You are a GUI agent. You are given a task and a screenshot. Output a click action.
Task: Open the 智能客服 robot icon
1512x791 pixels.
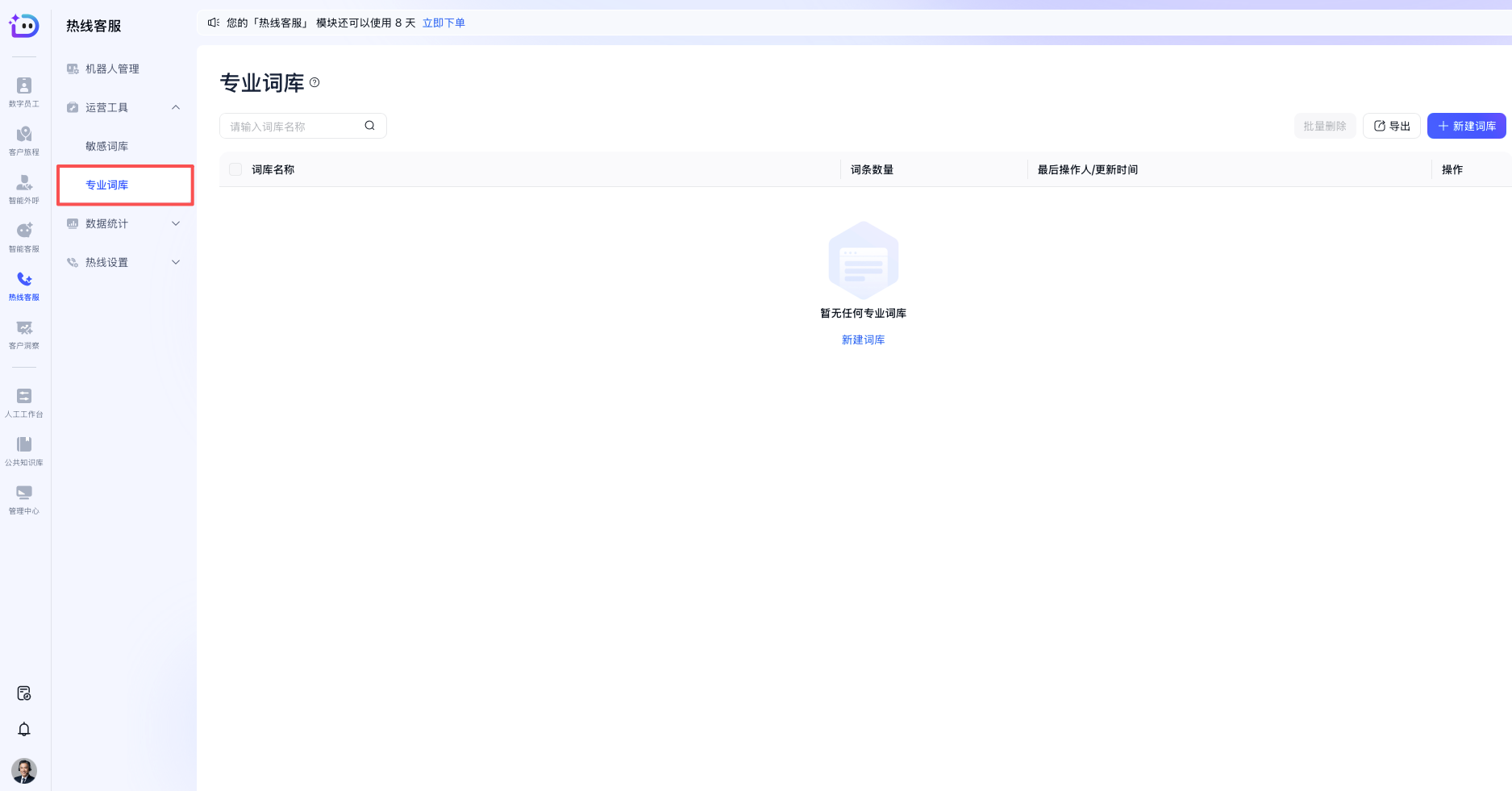pos(24,236)
